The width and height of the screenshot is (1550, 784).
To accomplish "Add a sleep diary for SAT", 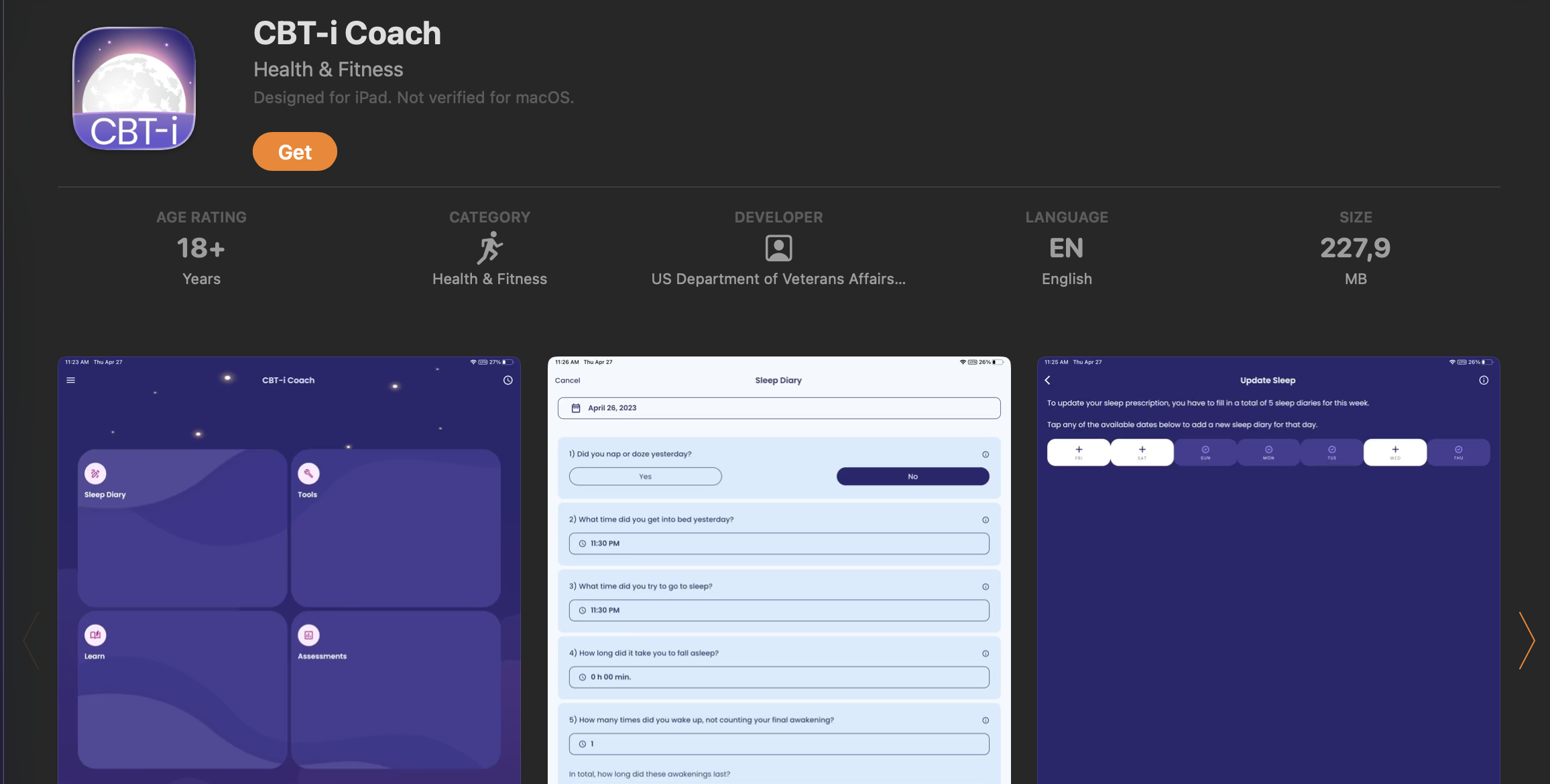I will 1142,452.
